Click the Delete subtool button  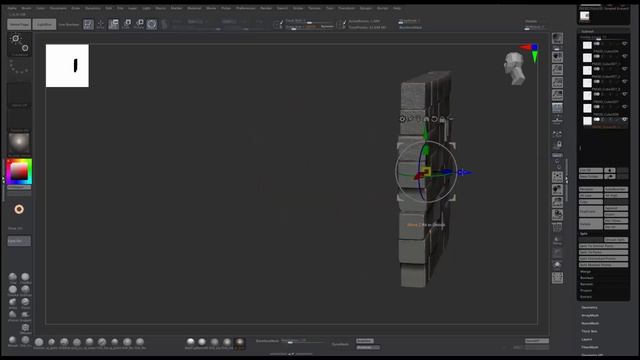591,224
